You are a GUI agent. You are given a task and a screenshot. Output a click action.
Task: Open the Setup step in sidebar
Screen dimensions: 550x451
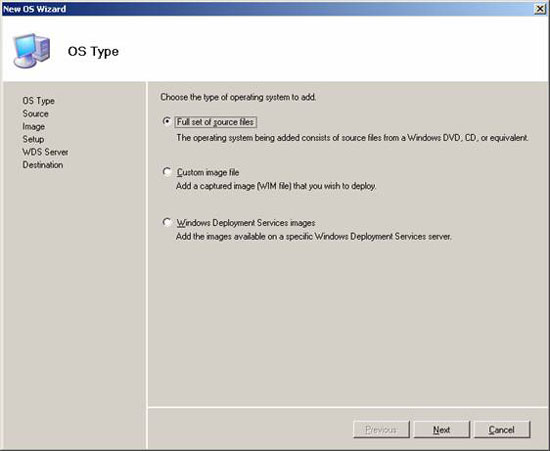[x=33, y=139]
